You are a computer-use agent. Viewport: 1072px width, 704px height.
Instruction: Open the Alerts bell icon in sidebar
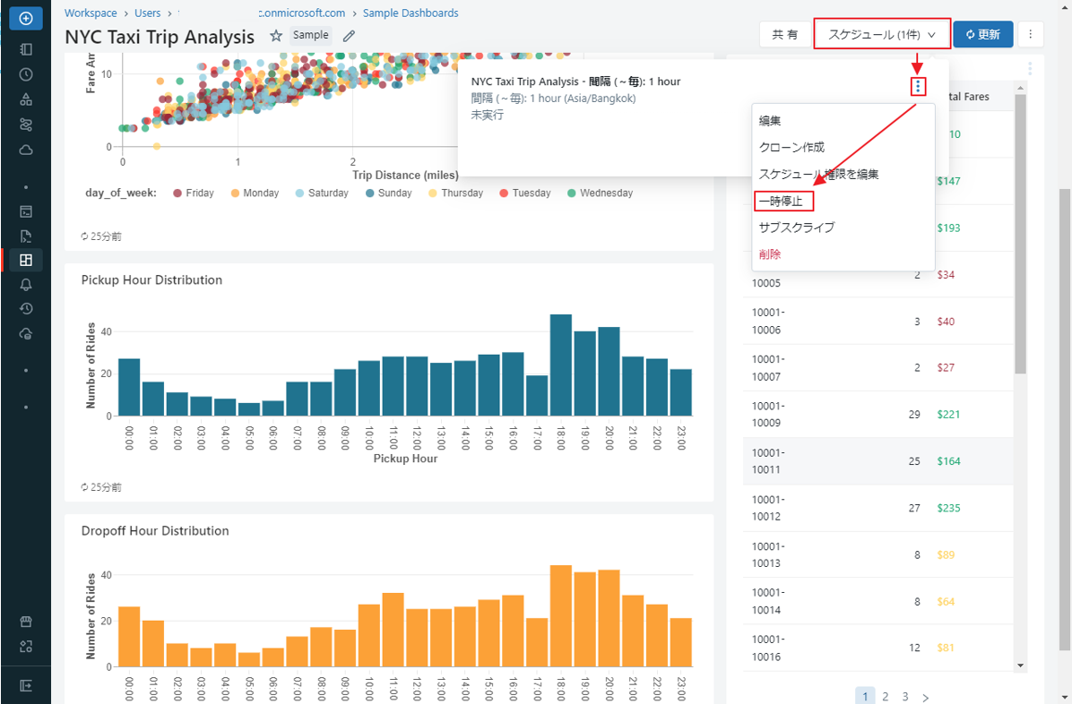tap(26, 285)
